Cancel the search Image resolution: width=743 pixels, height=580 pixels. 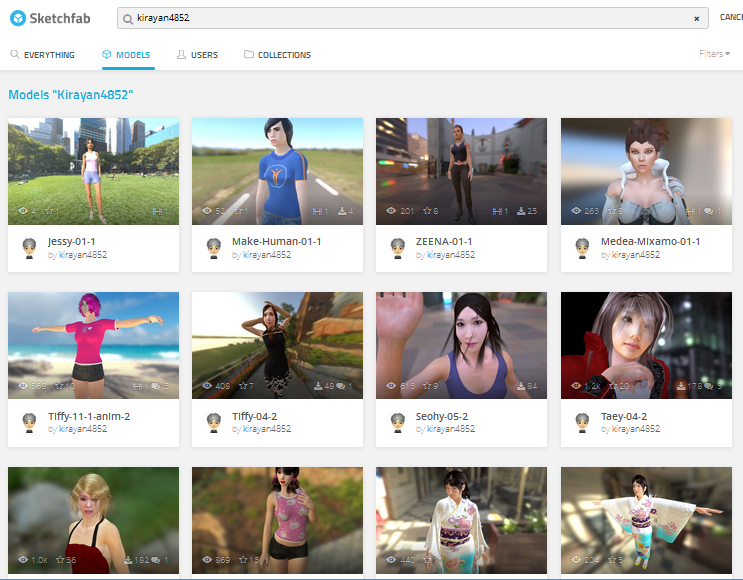731,17
